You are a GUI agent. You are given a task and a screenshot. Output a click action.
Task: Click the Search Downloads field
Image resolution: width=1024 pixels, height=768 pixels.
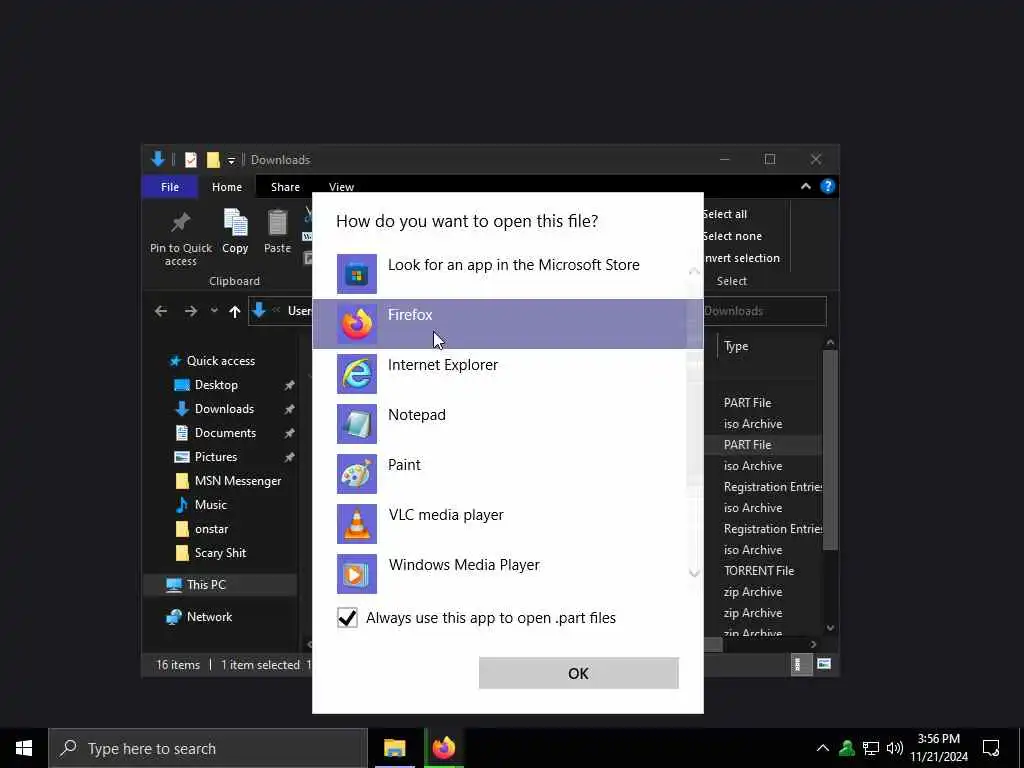764,311
